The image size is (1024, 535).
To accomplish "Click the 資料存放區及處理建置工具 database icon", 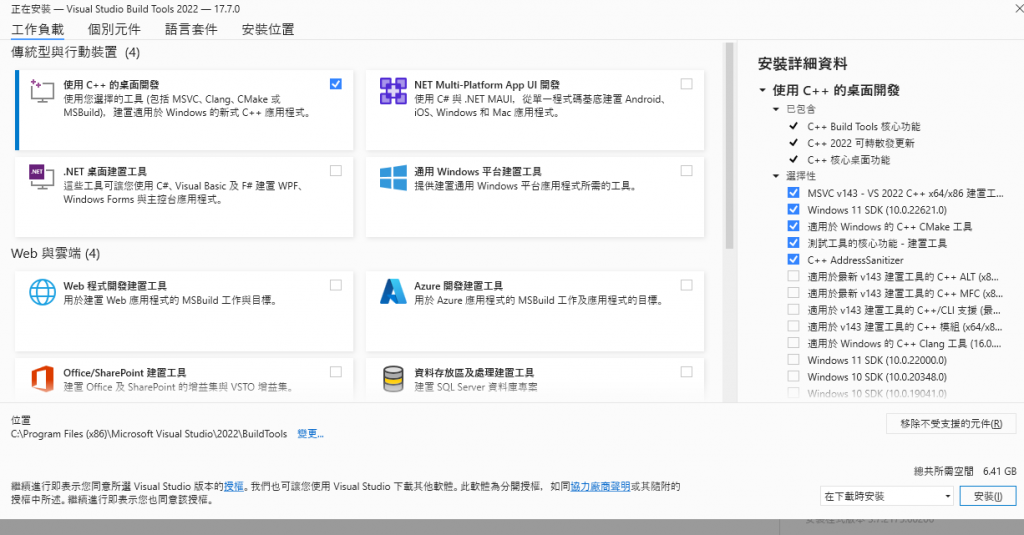I will (393, 379).
